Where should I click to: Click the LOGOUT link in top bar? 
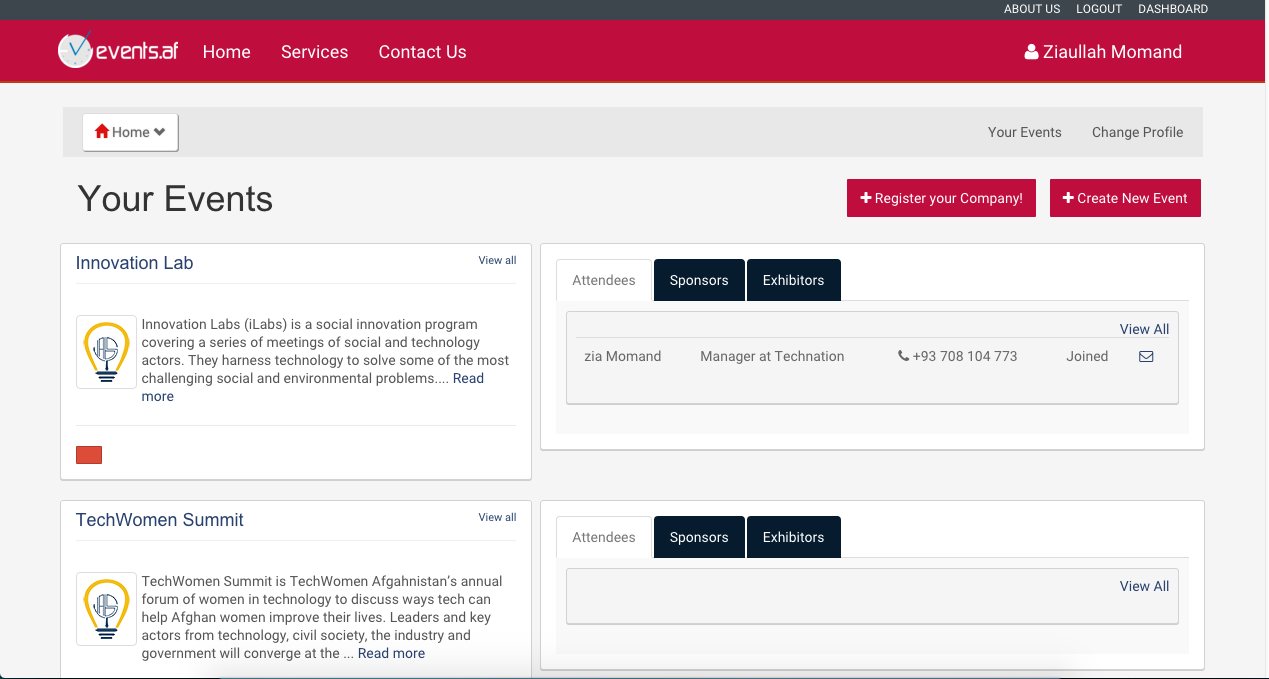tap(1099, 9)
